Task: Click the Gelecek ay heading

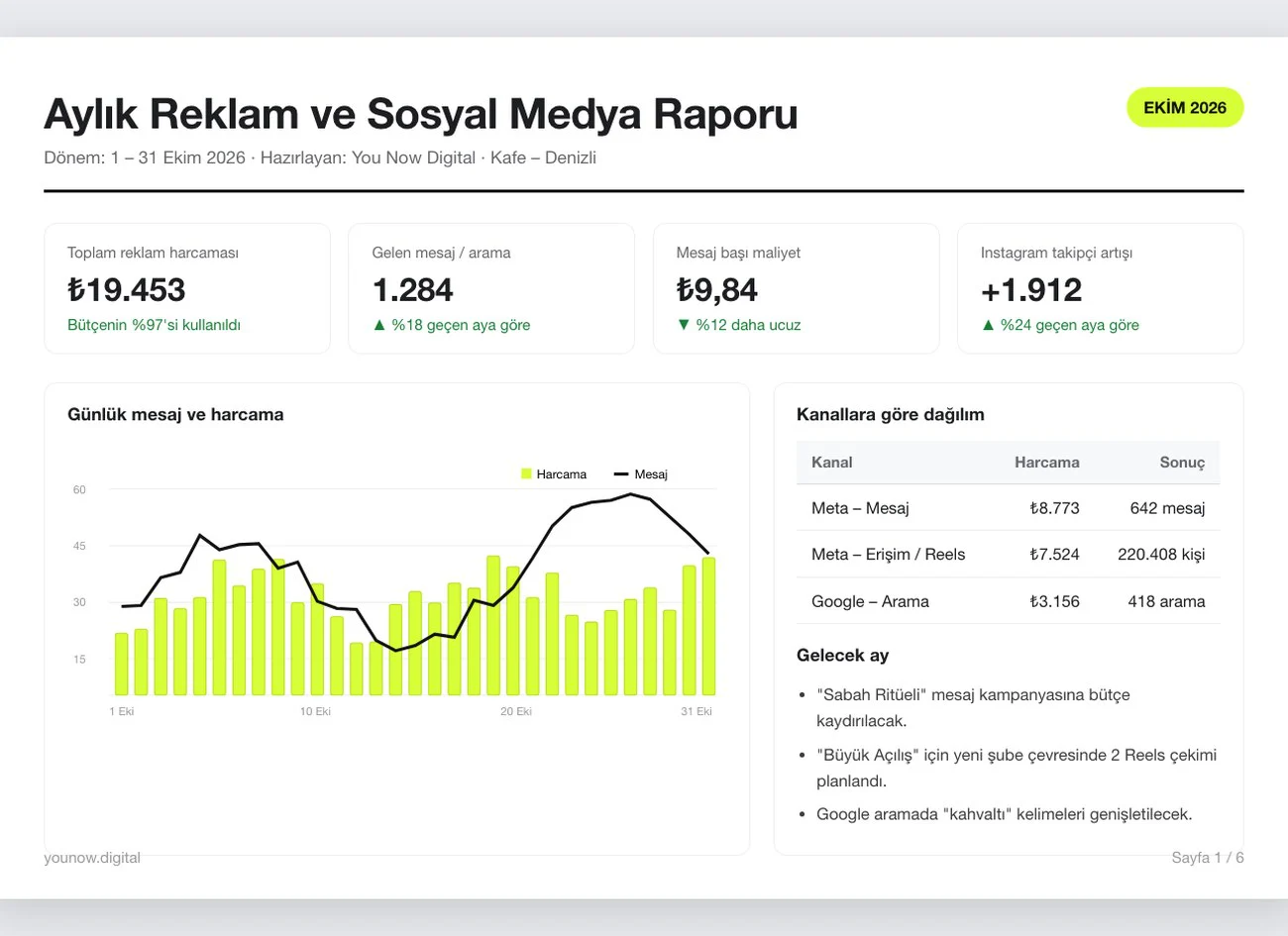Action: coord(843,656)
